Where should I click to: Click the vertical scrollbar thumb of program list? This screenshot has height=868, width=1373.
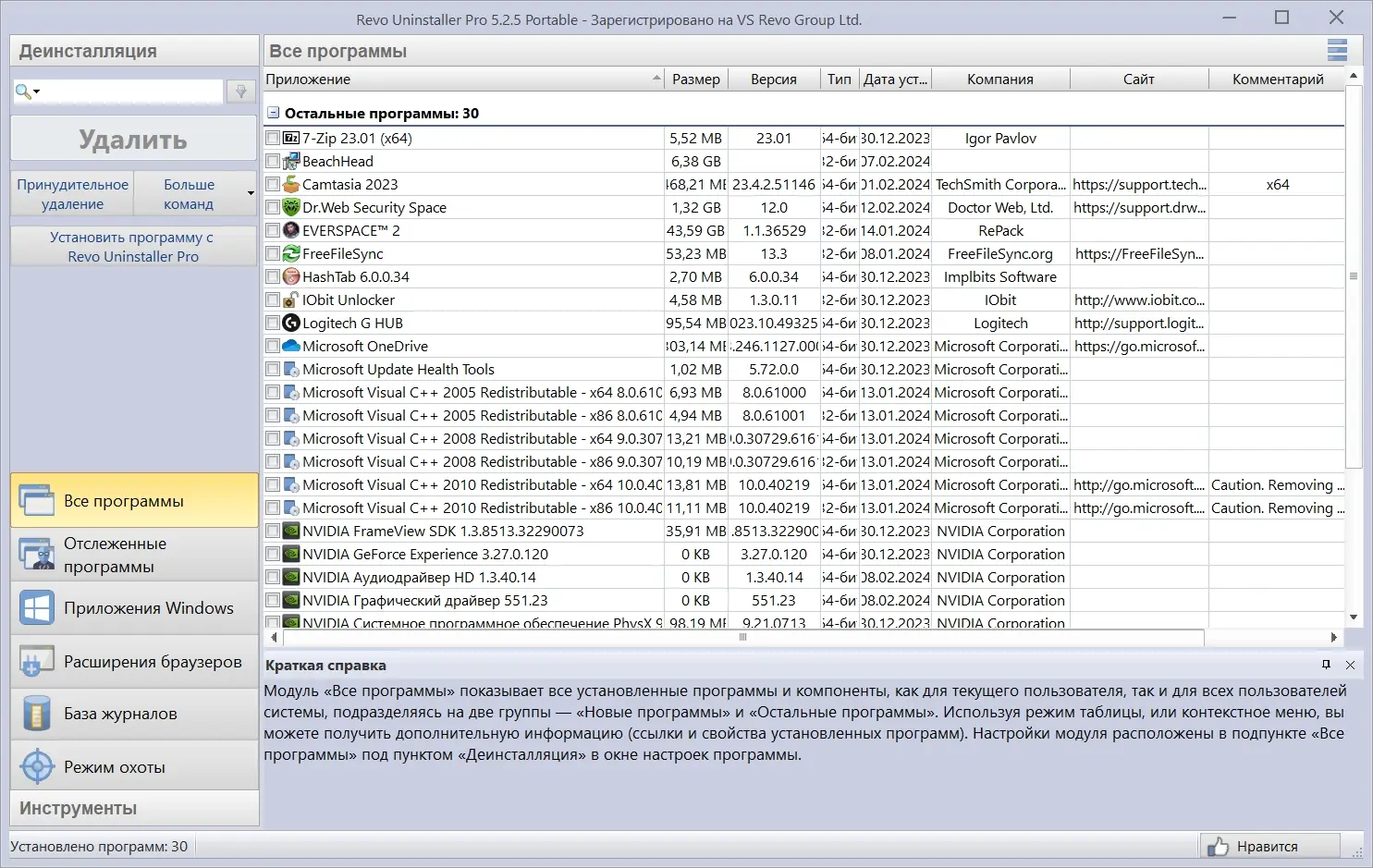1354,276
